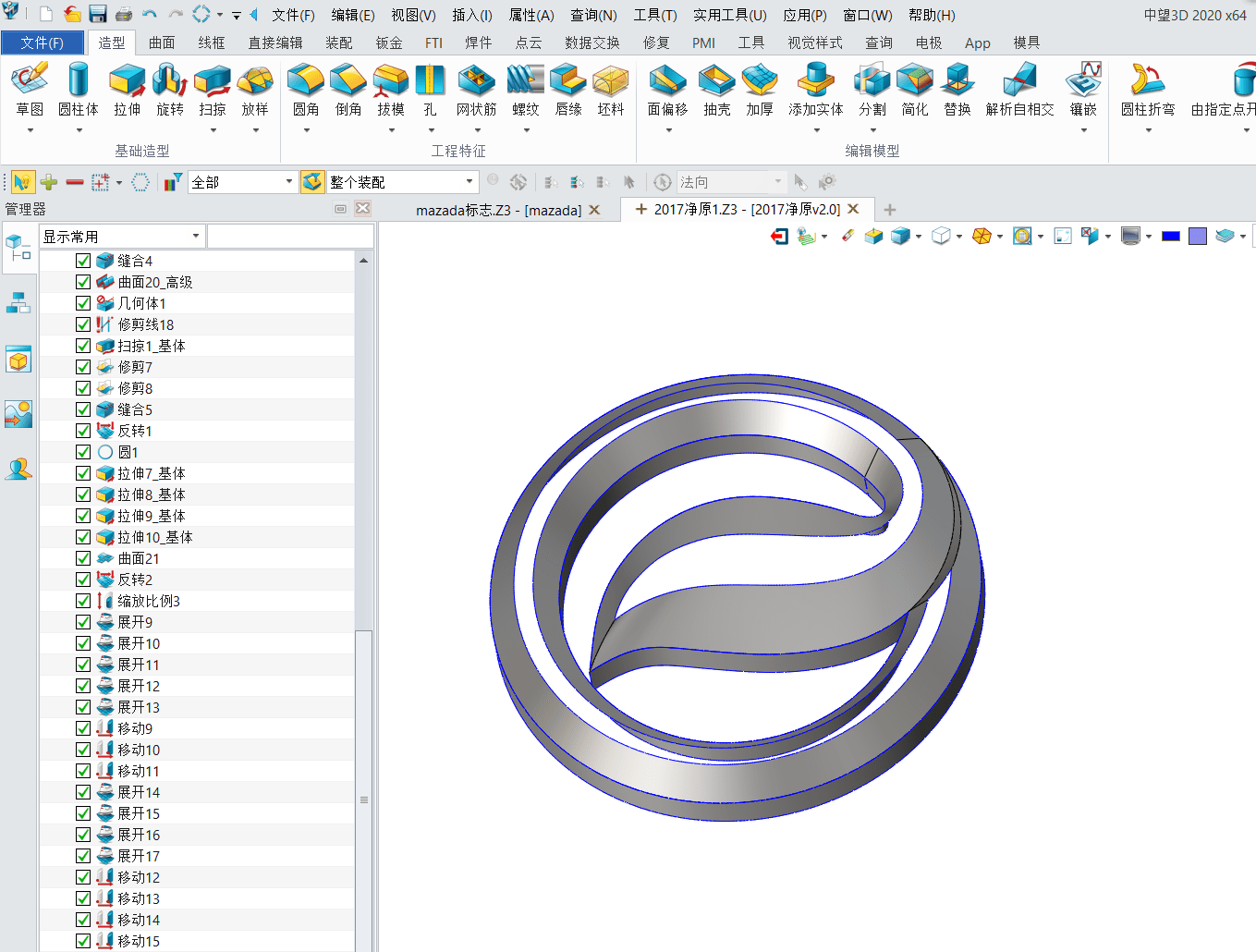Screen dimensions: 1256x952
Task: Uncheck the 缝合4 feature checkbox
Action: point(83,261)
